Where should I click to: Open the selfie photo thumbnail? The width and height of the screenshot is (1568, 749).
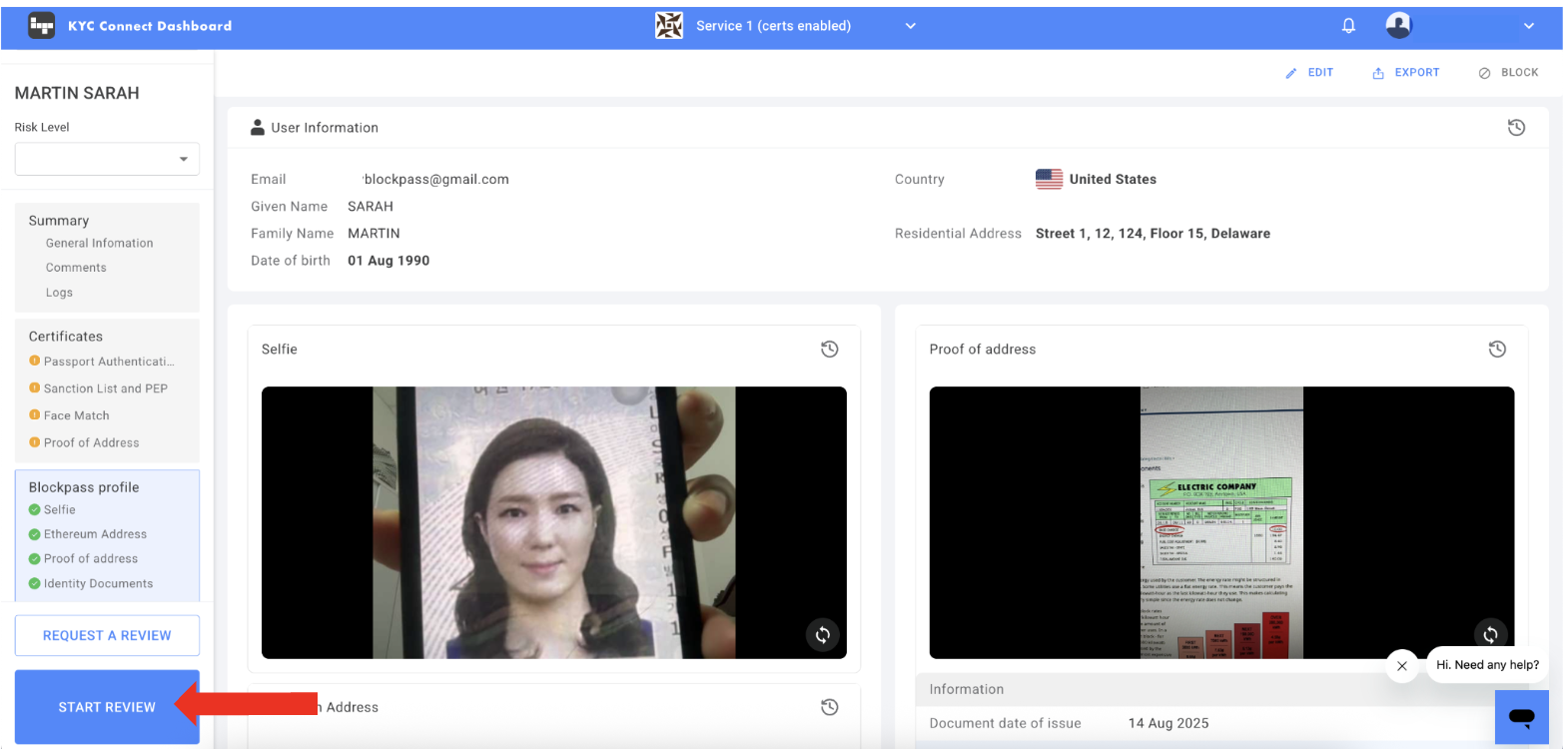point(553,522)
